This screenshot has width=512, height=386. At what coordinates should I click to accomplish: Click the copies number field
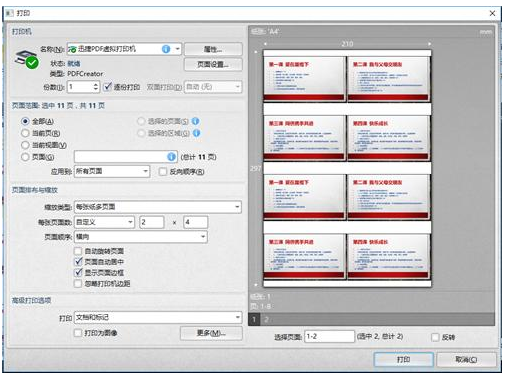(x=80, y=87)
